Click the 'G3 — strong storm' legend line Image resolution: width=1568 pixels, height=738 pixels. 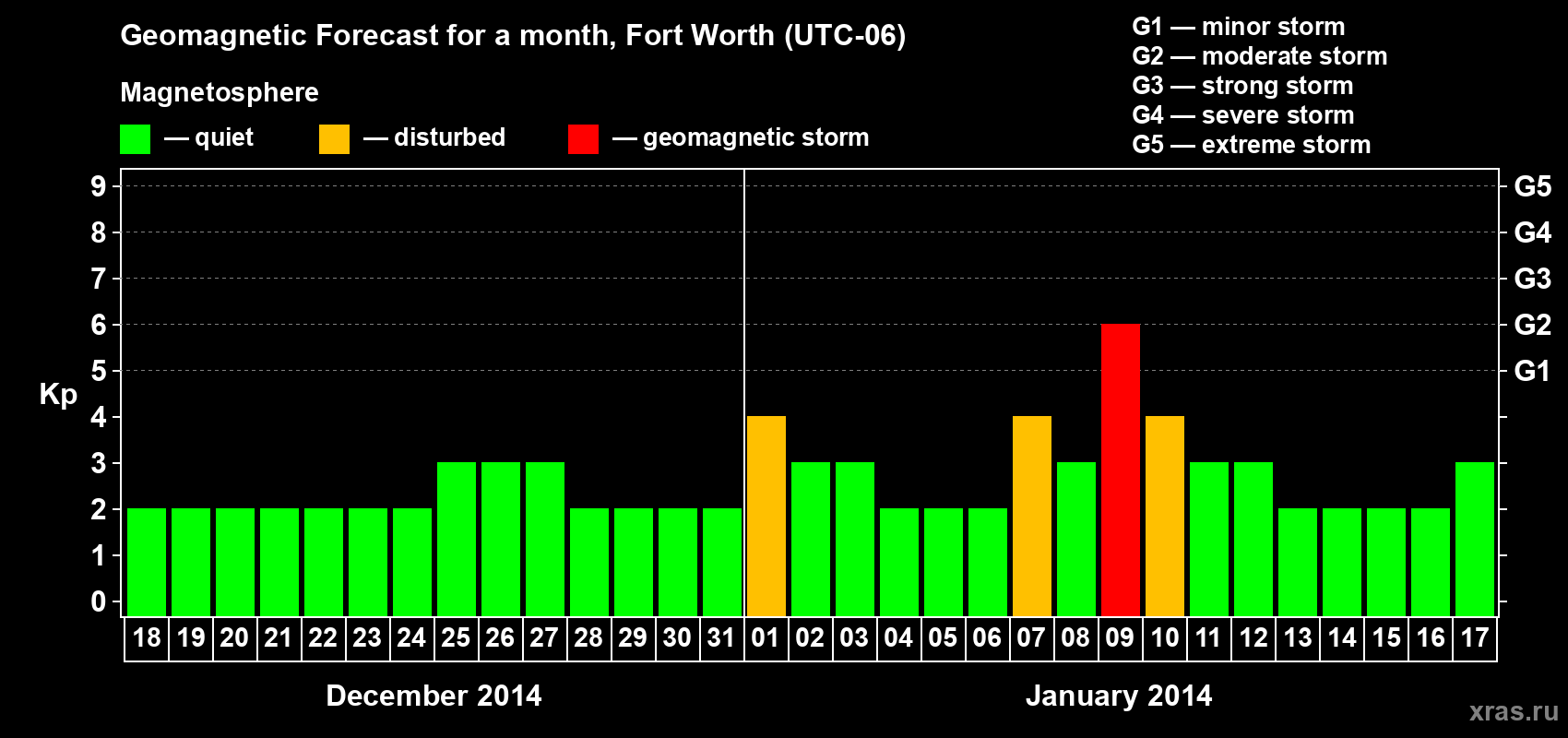(1242, 86)
